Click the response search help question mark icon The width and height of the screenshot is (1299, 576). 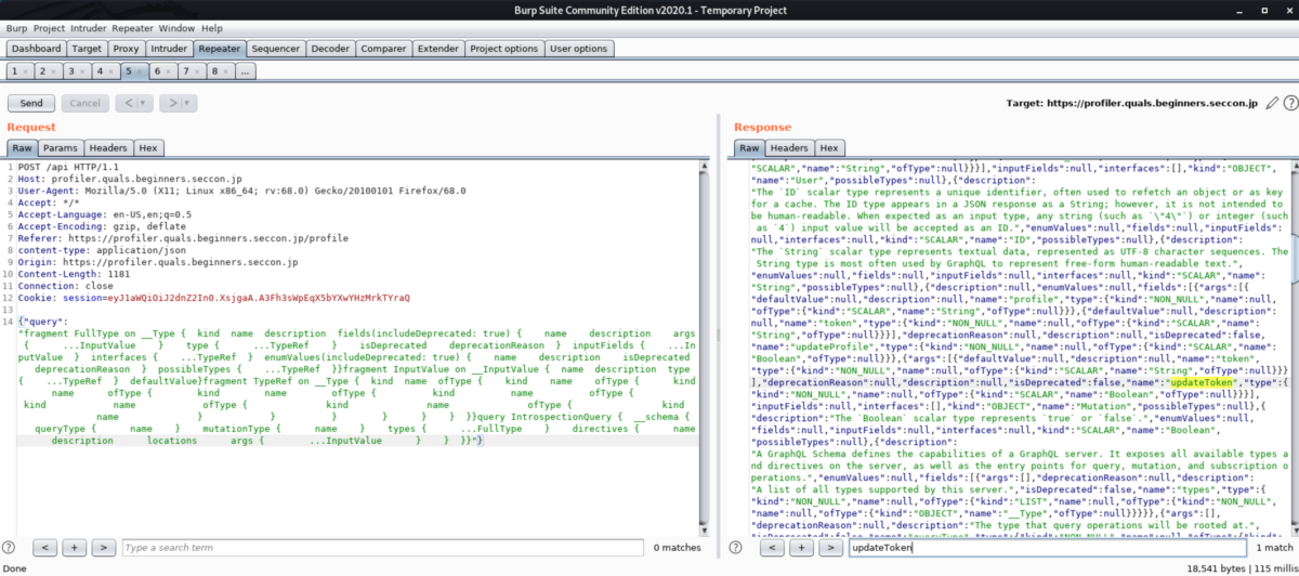tap(736, 548)
